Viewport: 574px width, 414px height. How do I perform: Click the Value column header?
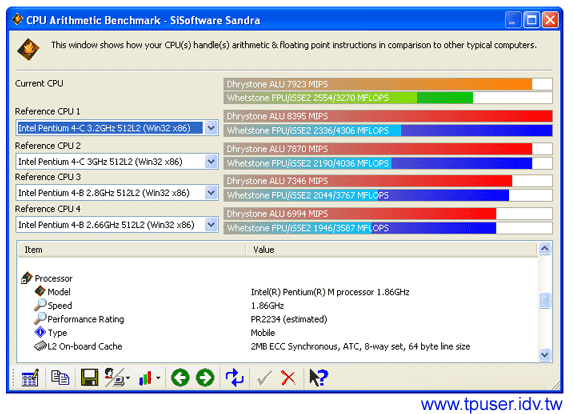(392, 250)
